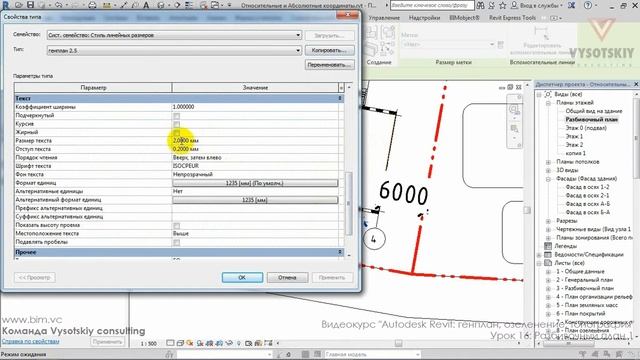Toggle the Bold (Жирный) checkbox
The image size is (640, 360).
click(176, 133)
